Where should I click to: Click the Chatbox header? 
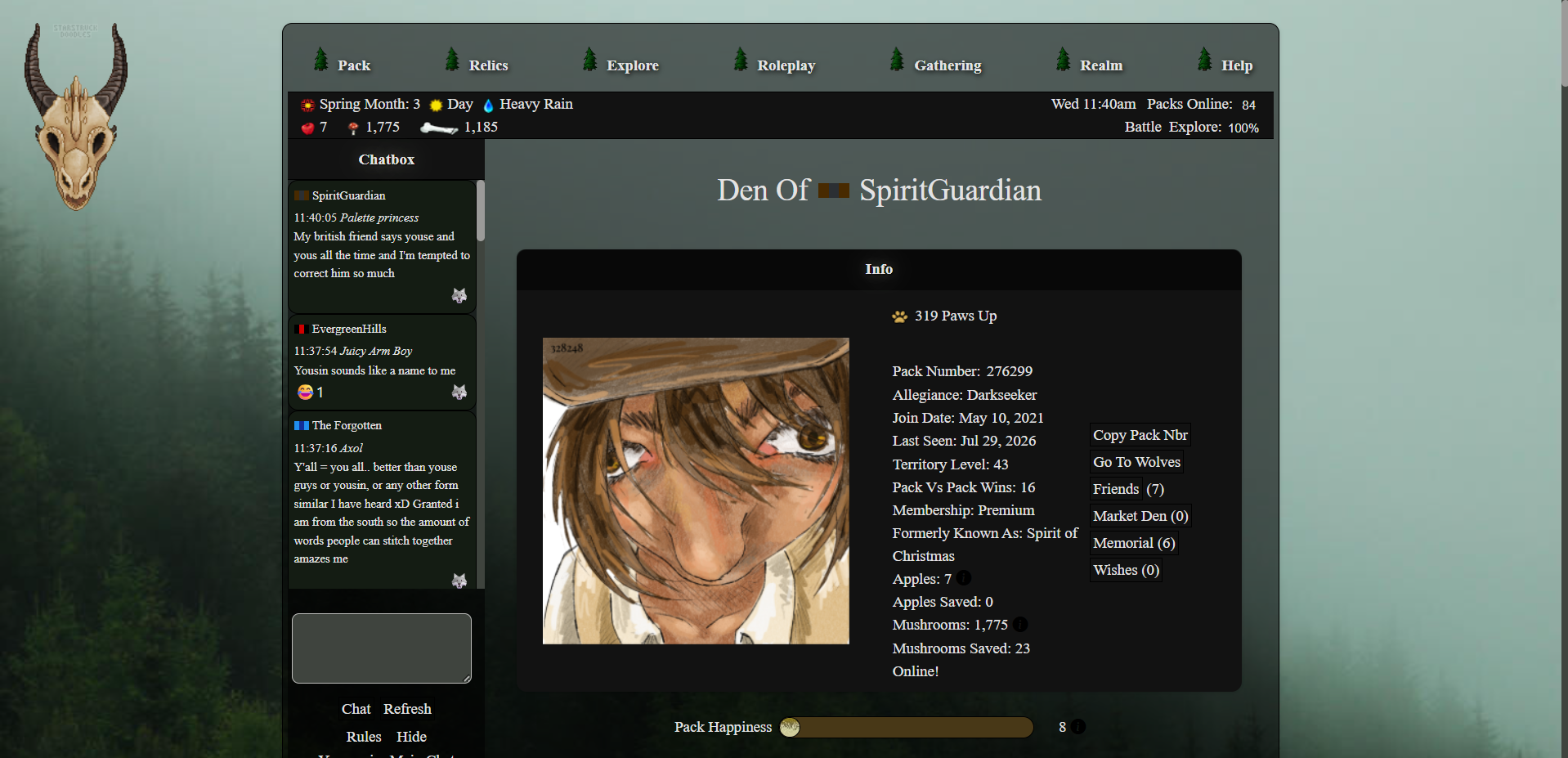tap(387, 159)
